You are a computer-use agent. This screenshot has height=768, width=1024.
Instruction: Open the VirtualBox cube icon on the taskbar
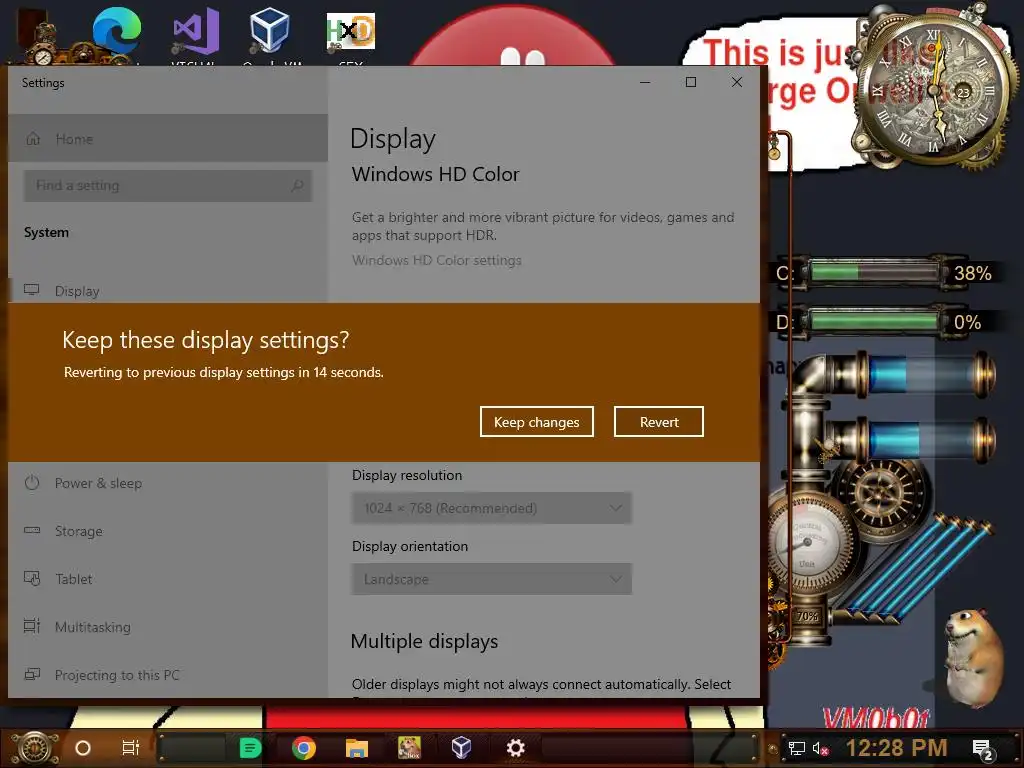point(462,748)
